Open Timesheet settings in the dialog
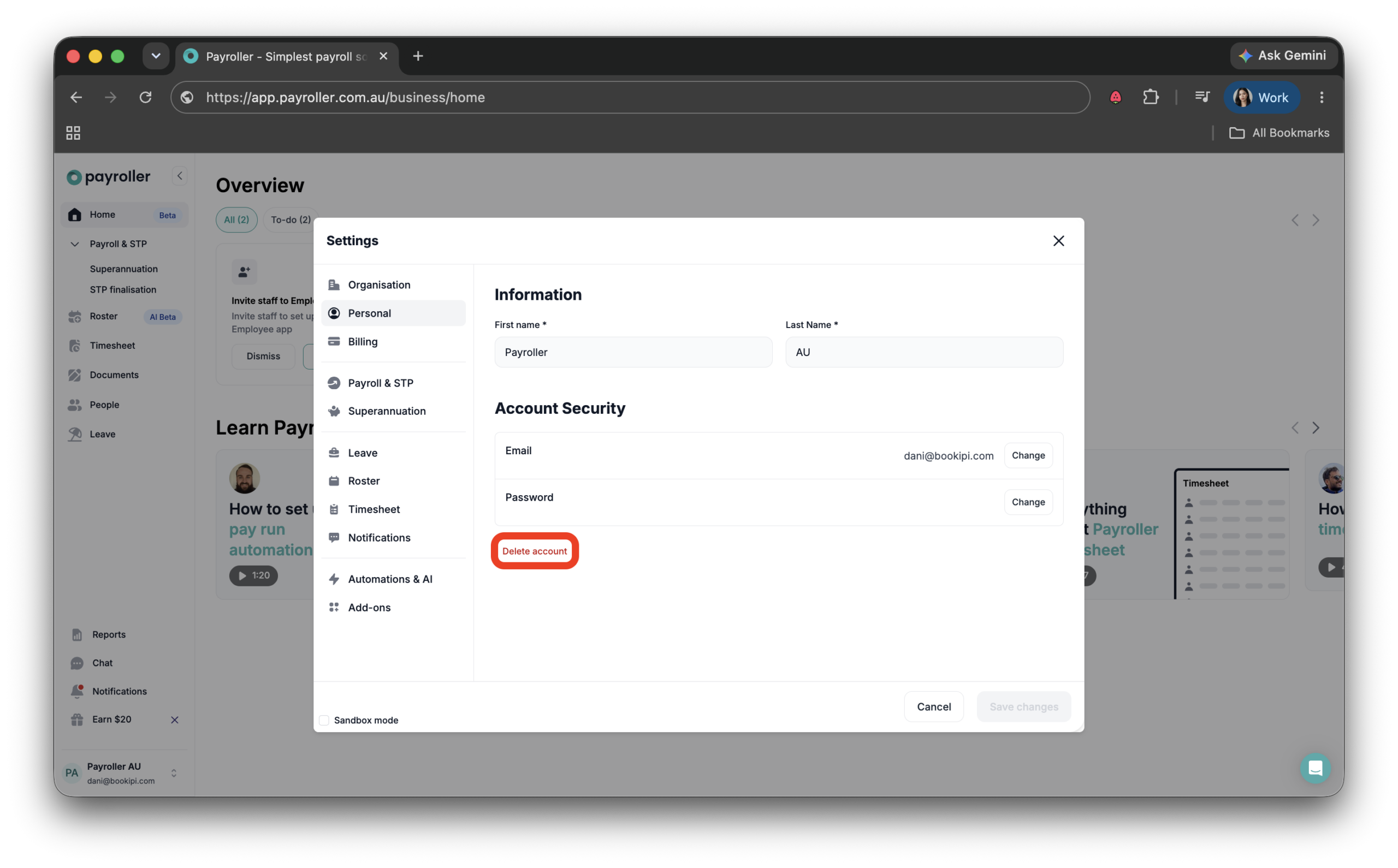This screenshot has width=1398, height=868. click(393, 509)
